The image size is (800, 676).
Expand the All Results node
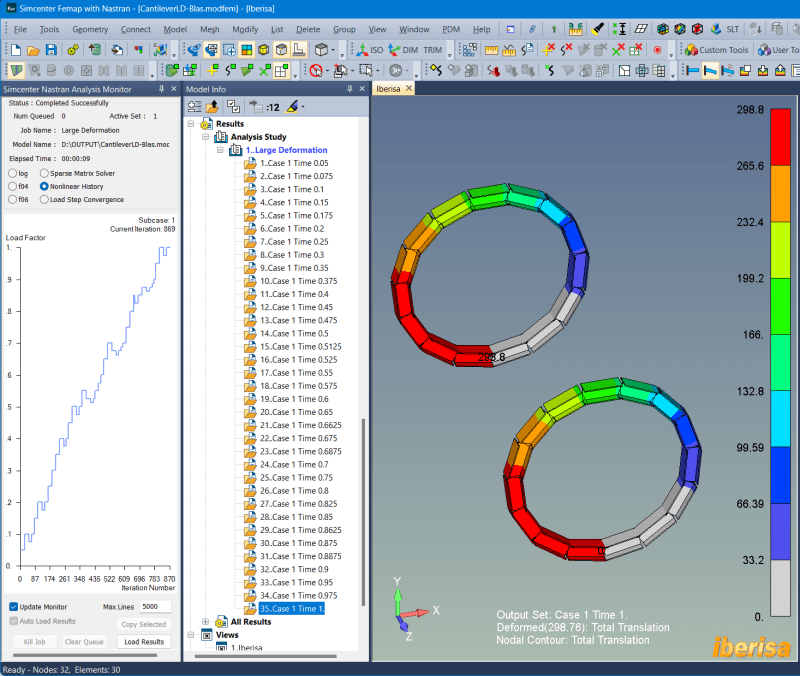[205, 621]
